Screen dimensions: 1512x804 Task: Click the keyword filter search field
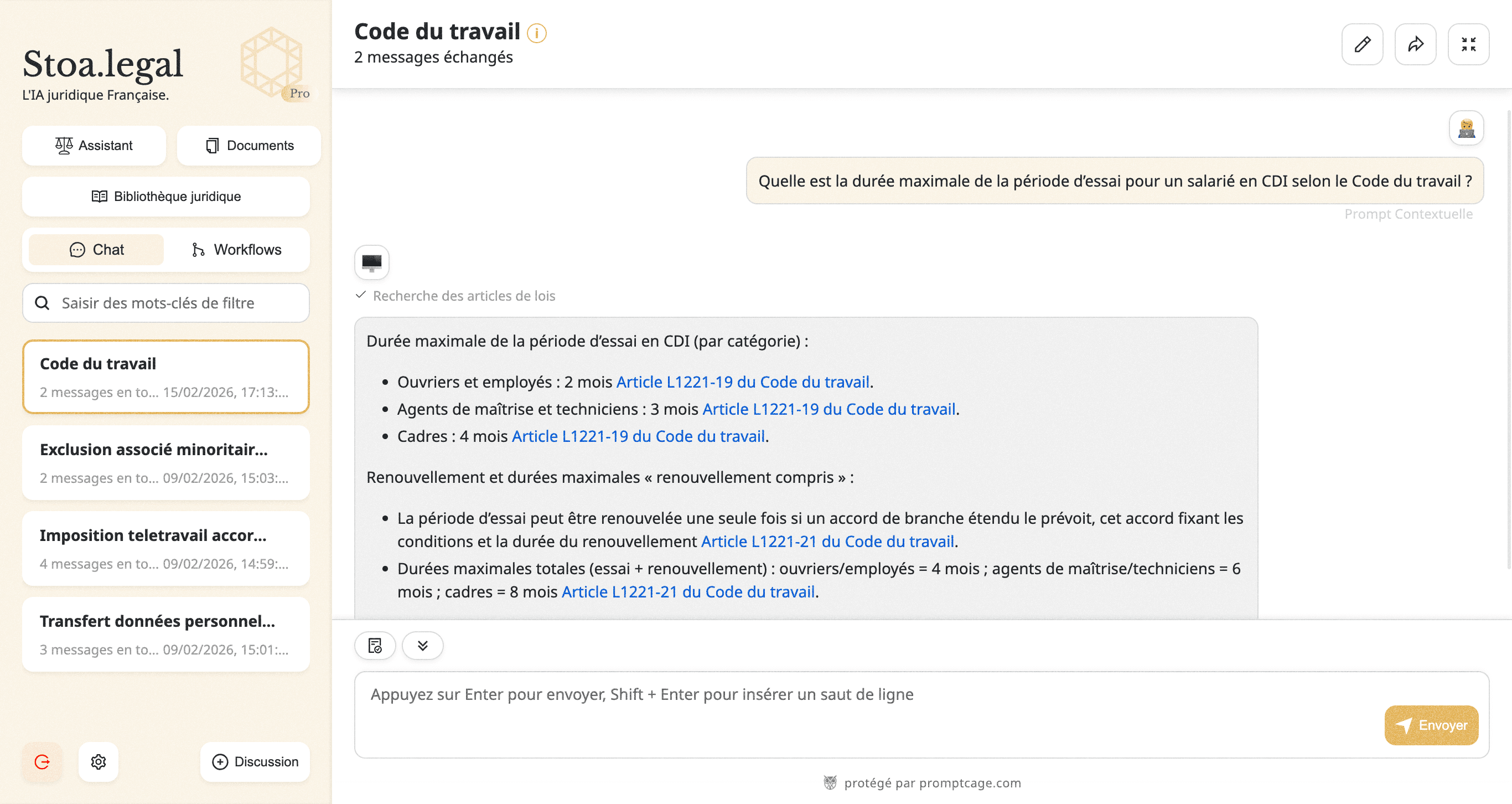click(x=165, y=303)
